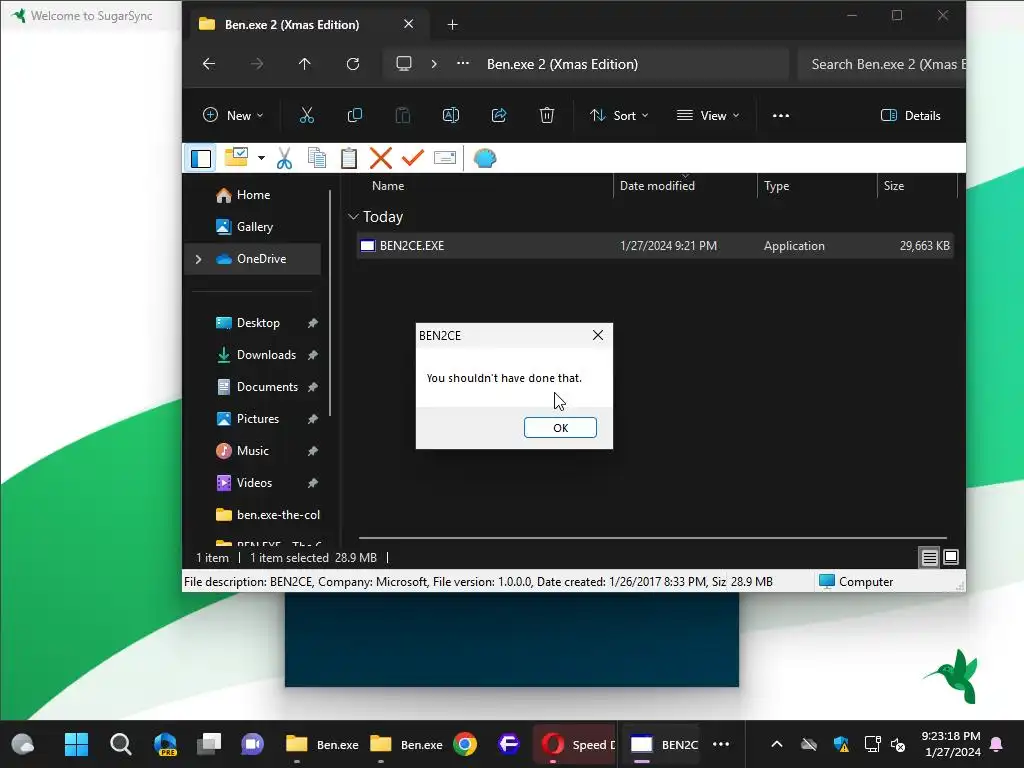Click the Search Ben.exe 2 search box
Viewport: 1024px width, 768px height.
[882, 64]
